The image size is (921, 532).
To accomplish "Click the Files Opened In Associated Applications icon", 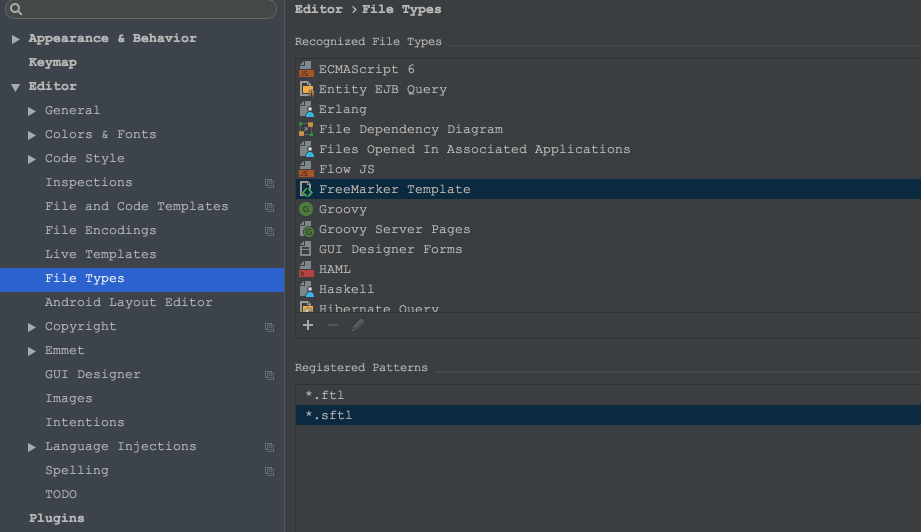I will tap(306, 149).
